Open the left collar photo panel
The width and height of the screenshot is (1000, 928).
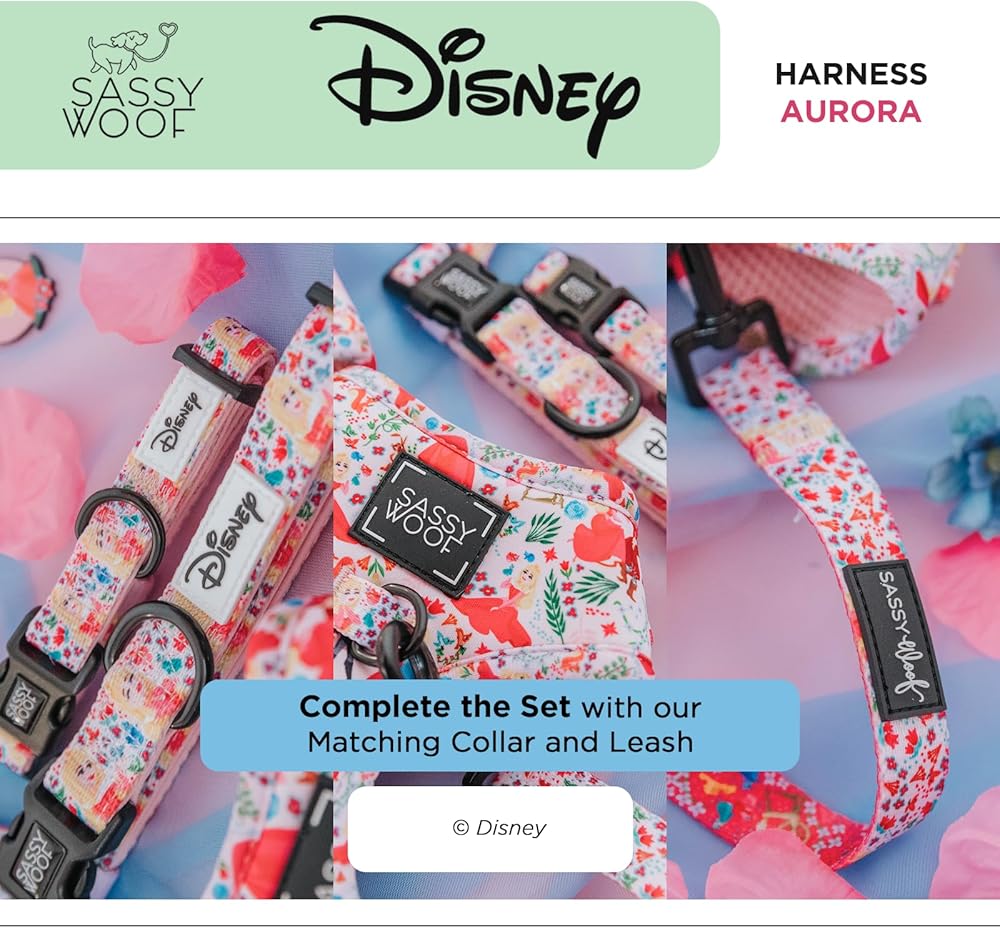[x=166, y=571]
